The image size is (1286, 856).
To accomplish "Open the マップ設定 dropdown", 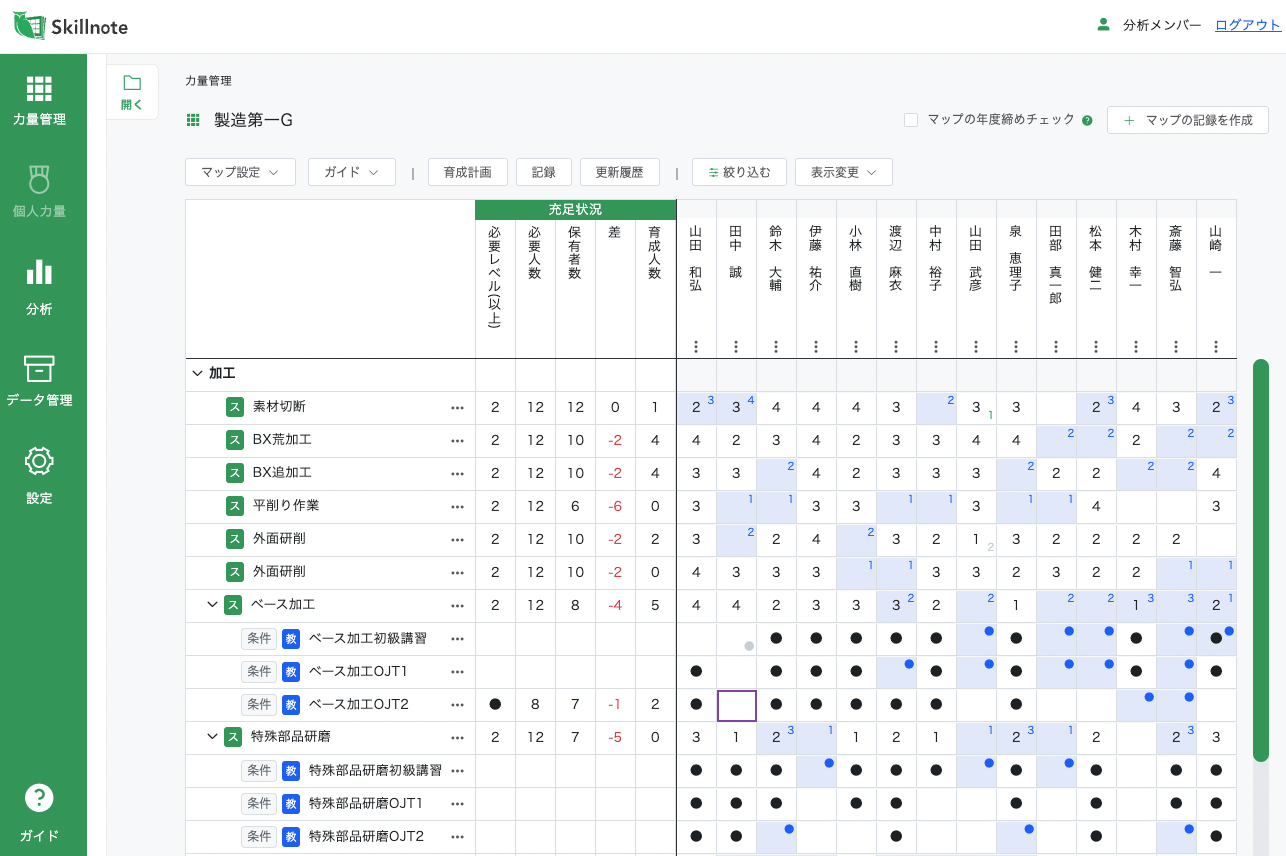I will pyautogui.click(x=240, y=171).
